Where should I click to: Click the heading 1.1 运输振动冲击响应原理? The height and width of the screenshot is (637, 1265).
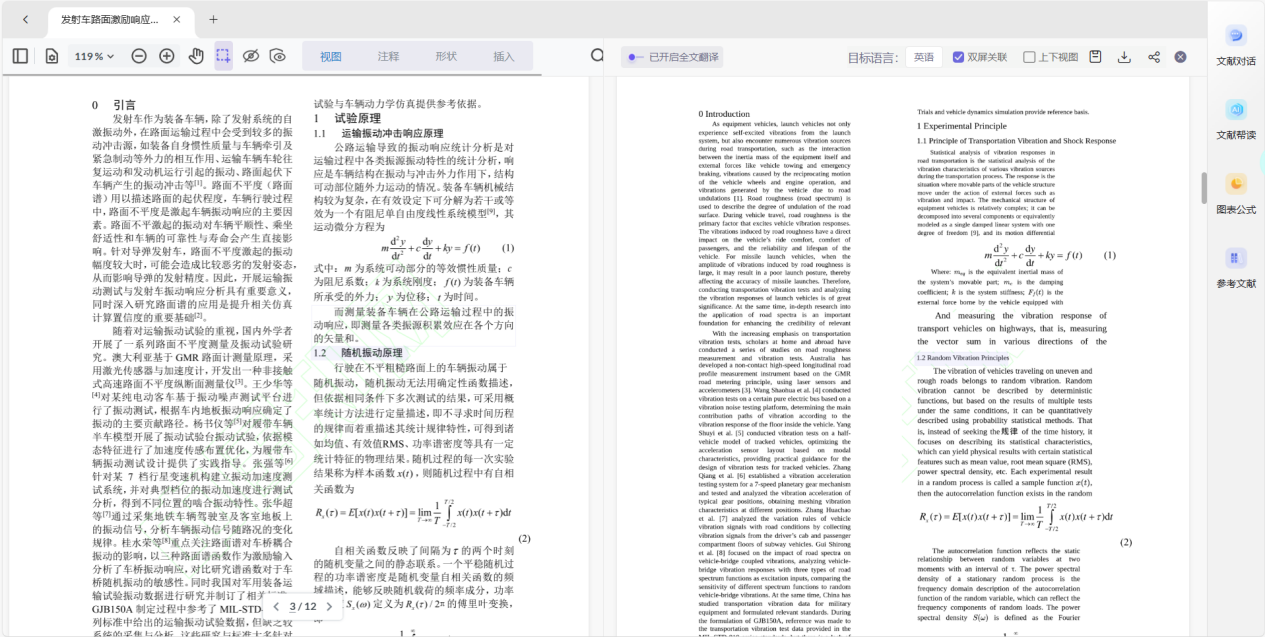pos(378,133)
